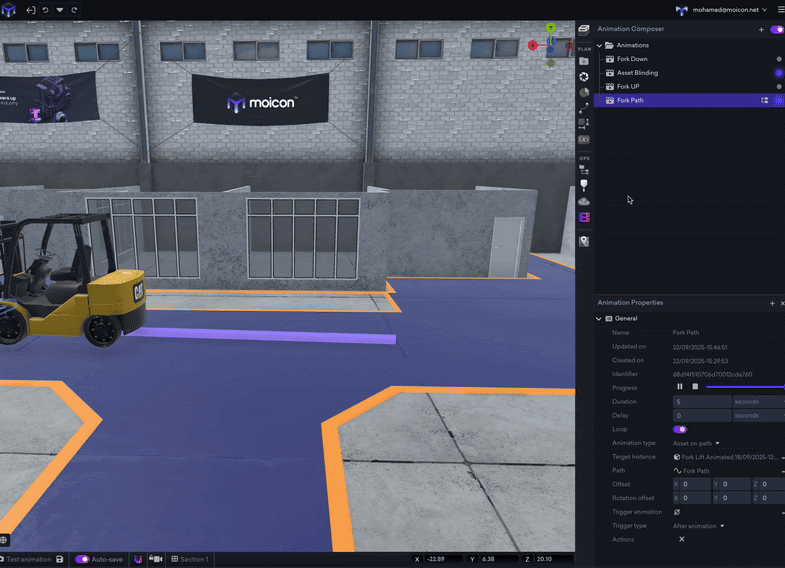This screenshot has height=568, width=785.
Task: Open the pie chart tool in sidebar
Action: pyautogui.click(x=584, y=92)
